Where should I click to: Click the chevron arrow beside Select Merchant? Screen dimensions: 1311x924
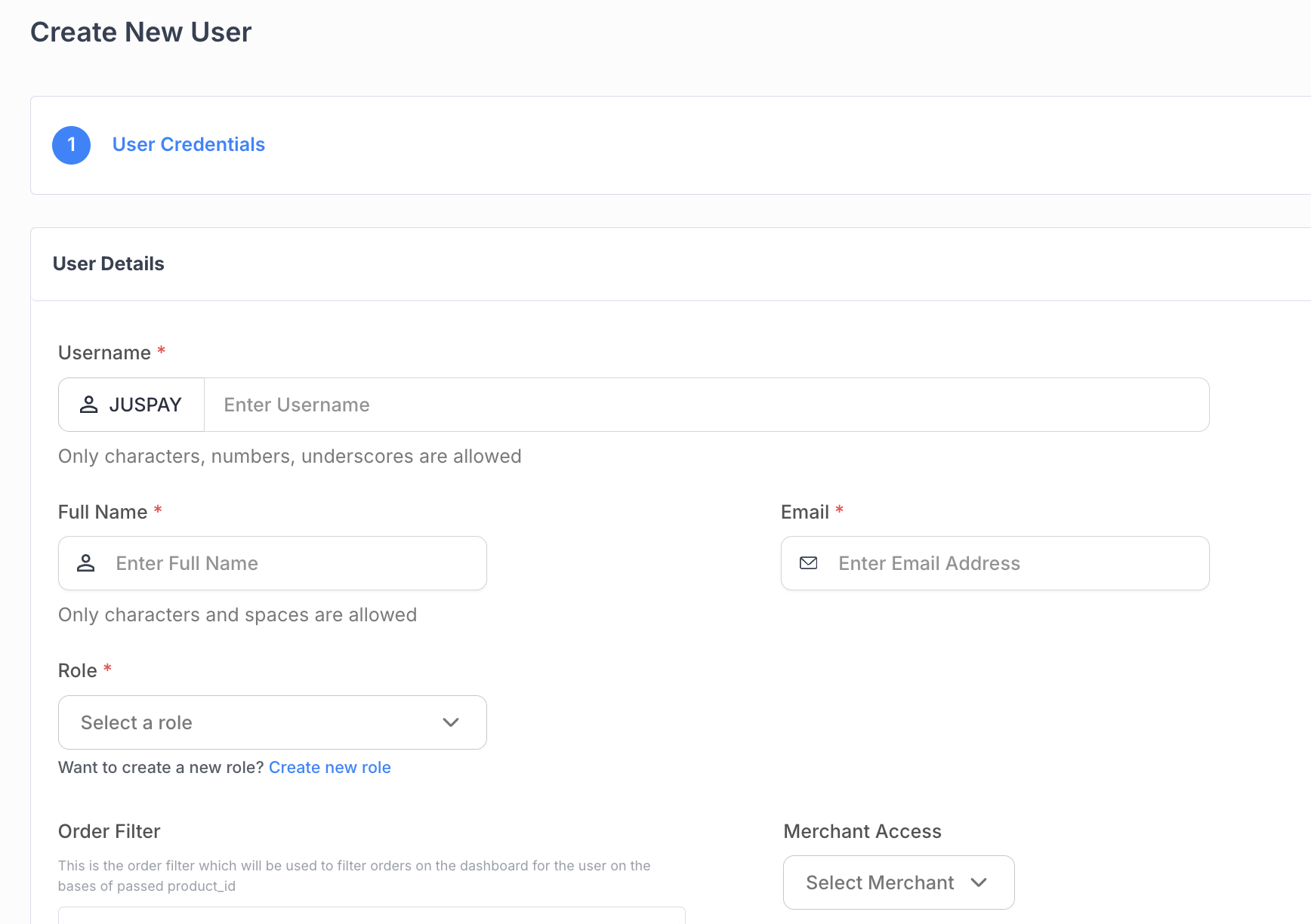[979, 882]
